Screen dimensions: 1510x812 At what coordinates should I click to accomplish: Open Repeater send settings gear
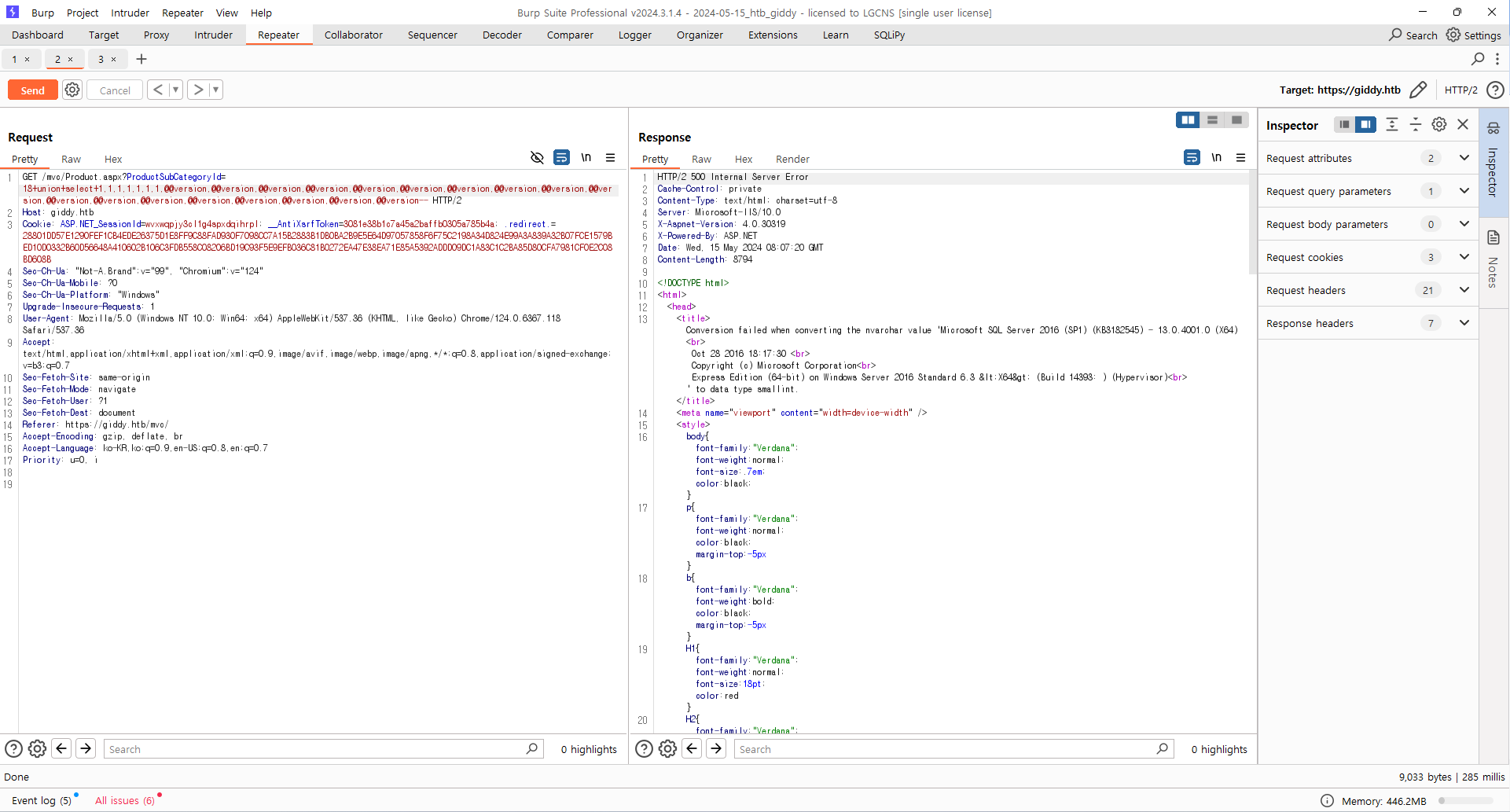click(x=72, y=90)
